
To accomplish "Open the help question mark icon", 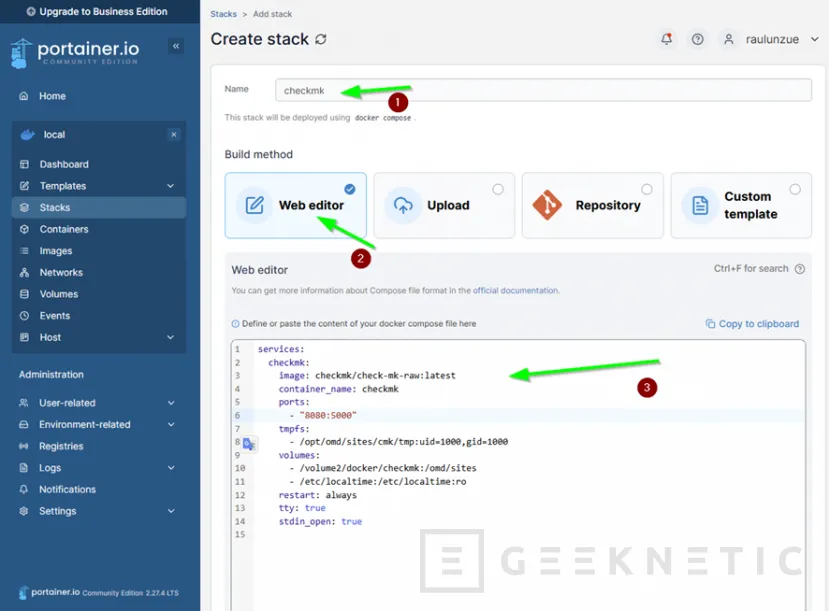I will click(698, 39).
